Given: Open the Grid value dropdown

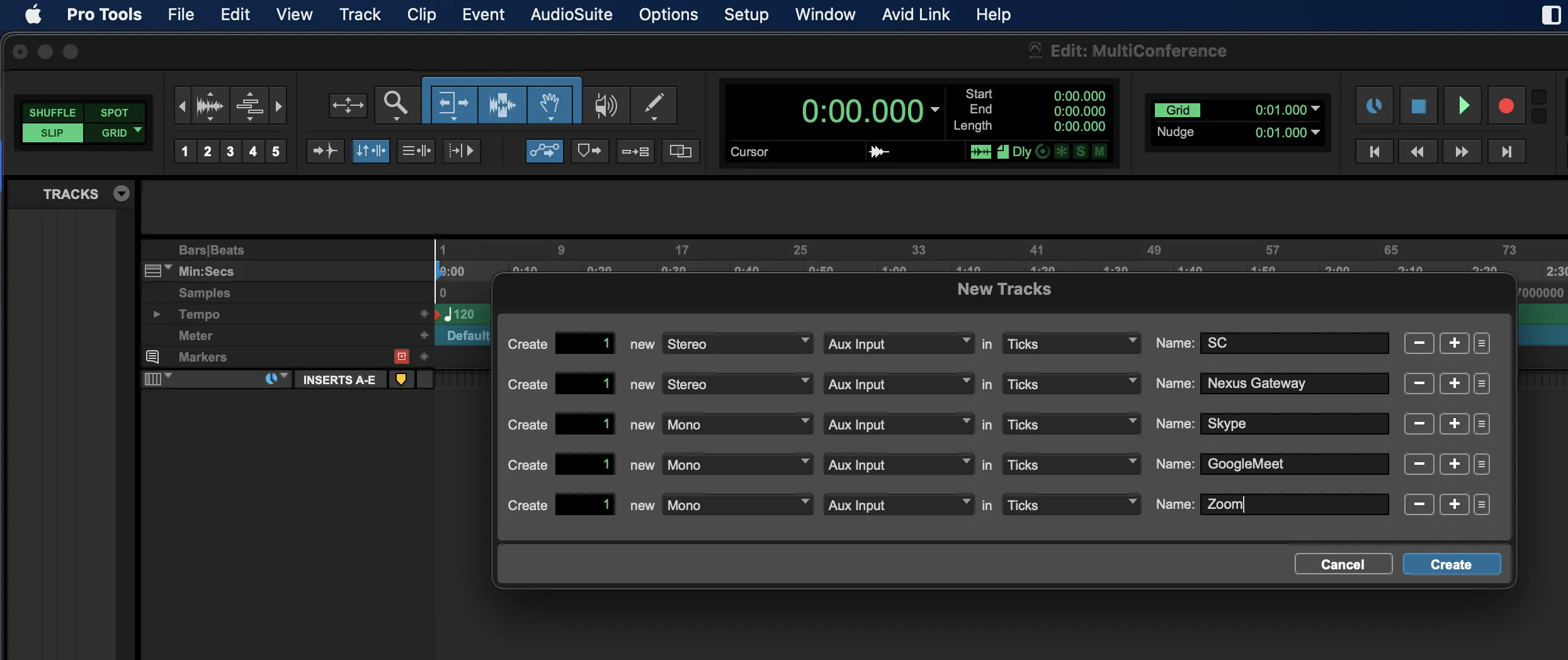Looking at the screenshot, I should click(x=1315, y=110).
